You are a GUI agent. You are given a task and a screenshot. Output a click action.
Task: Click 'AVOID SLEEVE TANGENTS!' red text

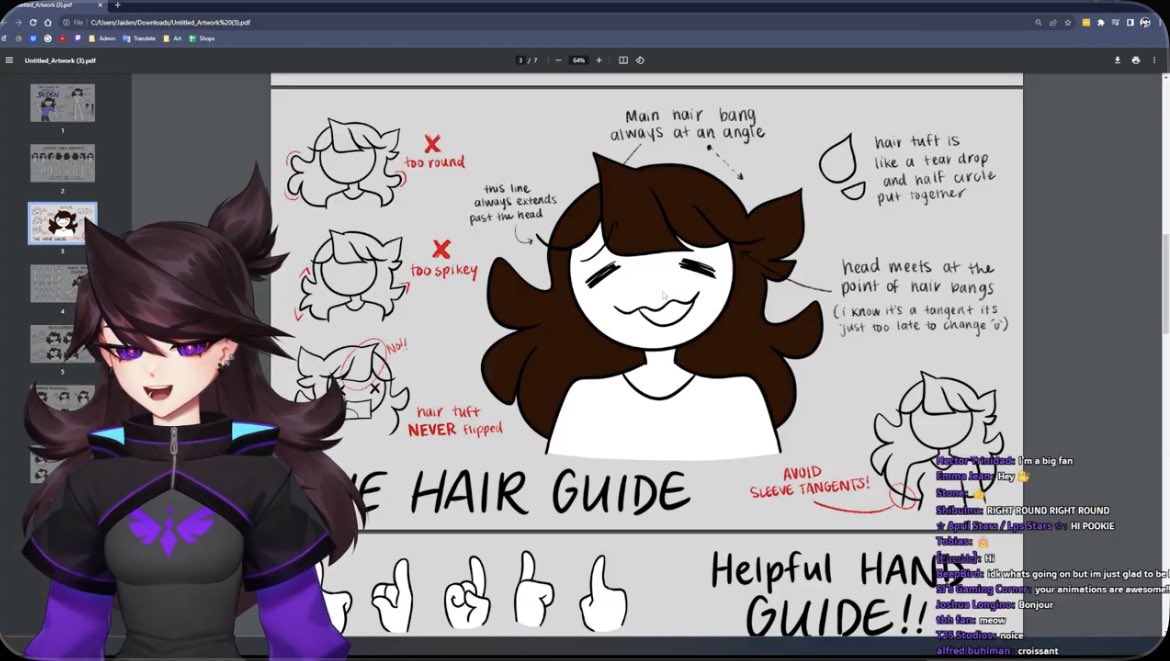[x=810, y=483]
